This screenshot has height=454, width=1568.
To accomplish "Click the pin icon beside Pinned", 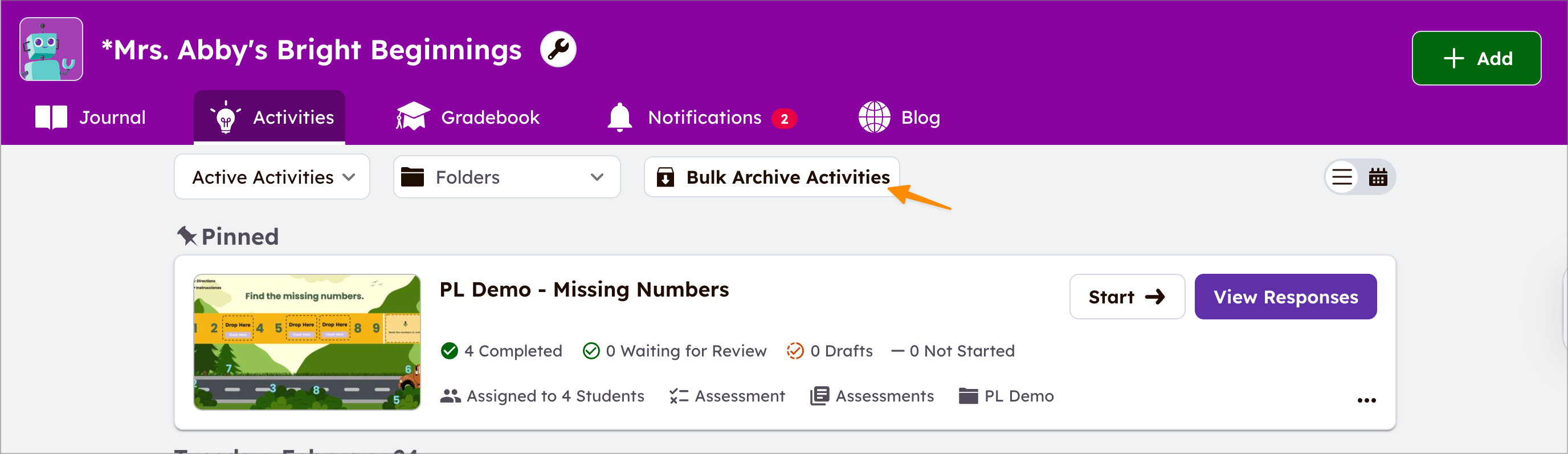I will pyautogui.click(x=187, y=236).
